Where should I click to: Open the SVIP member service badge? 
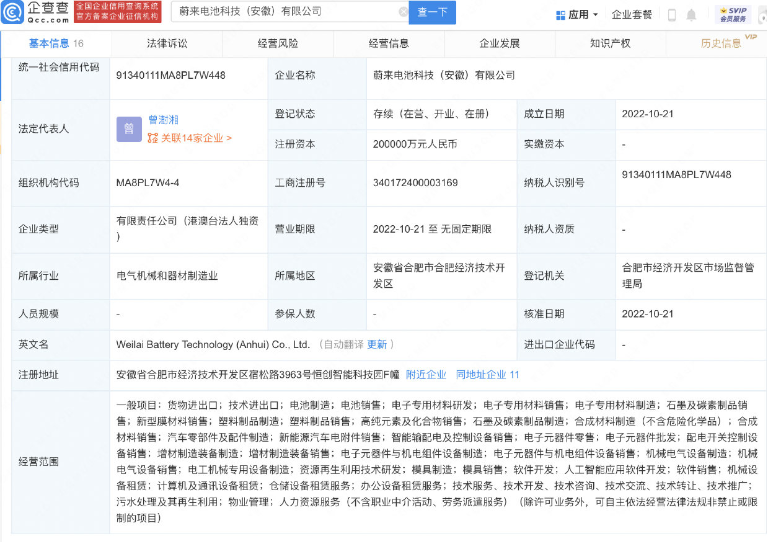[733, 15]
